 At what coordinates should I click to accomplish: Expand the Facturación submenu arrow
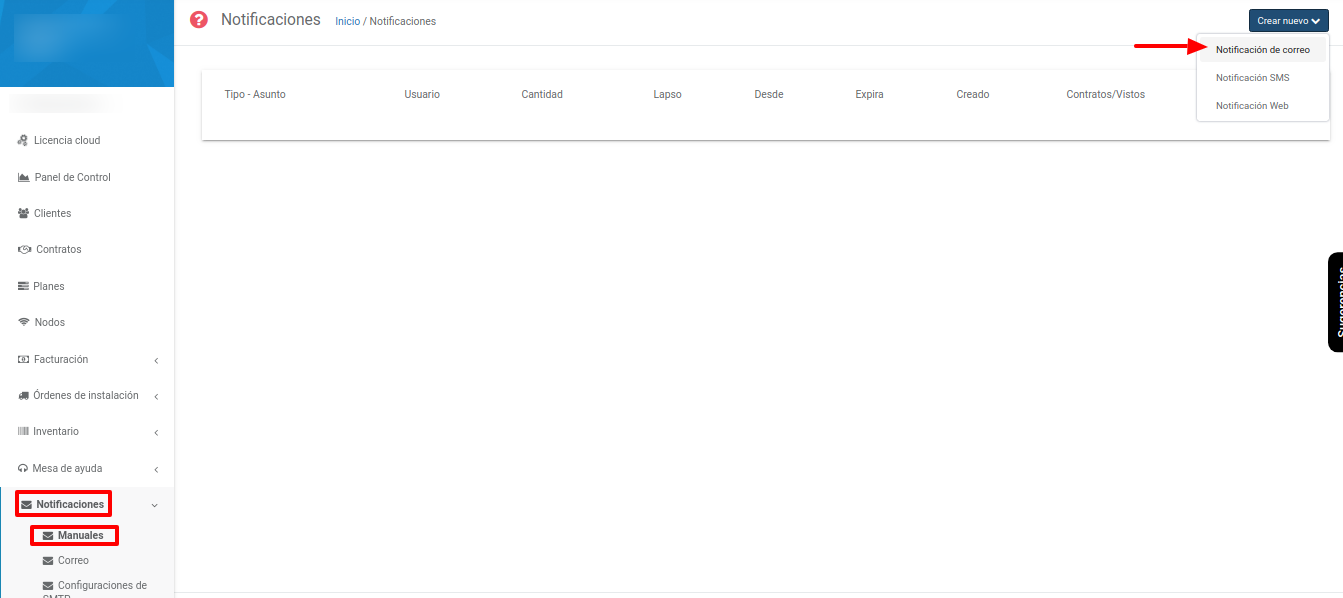tap(156, 360)
